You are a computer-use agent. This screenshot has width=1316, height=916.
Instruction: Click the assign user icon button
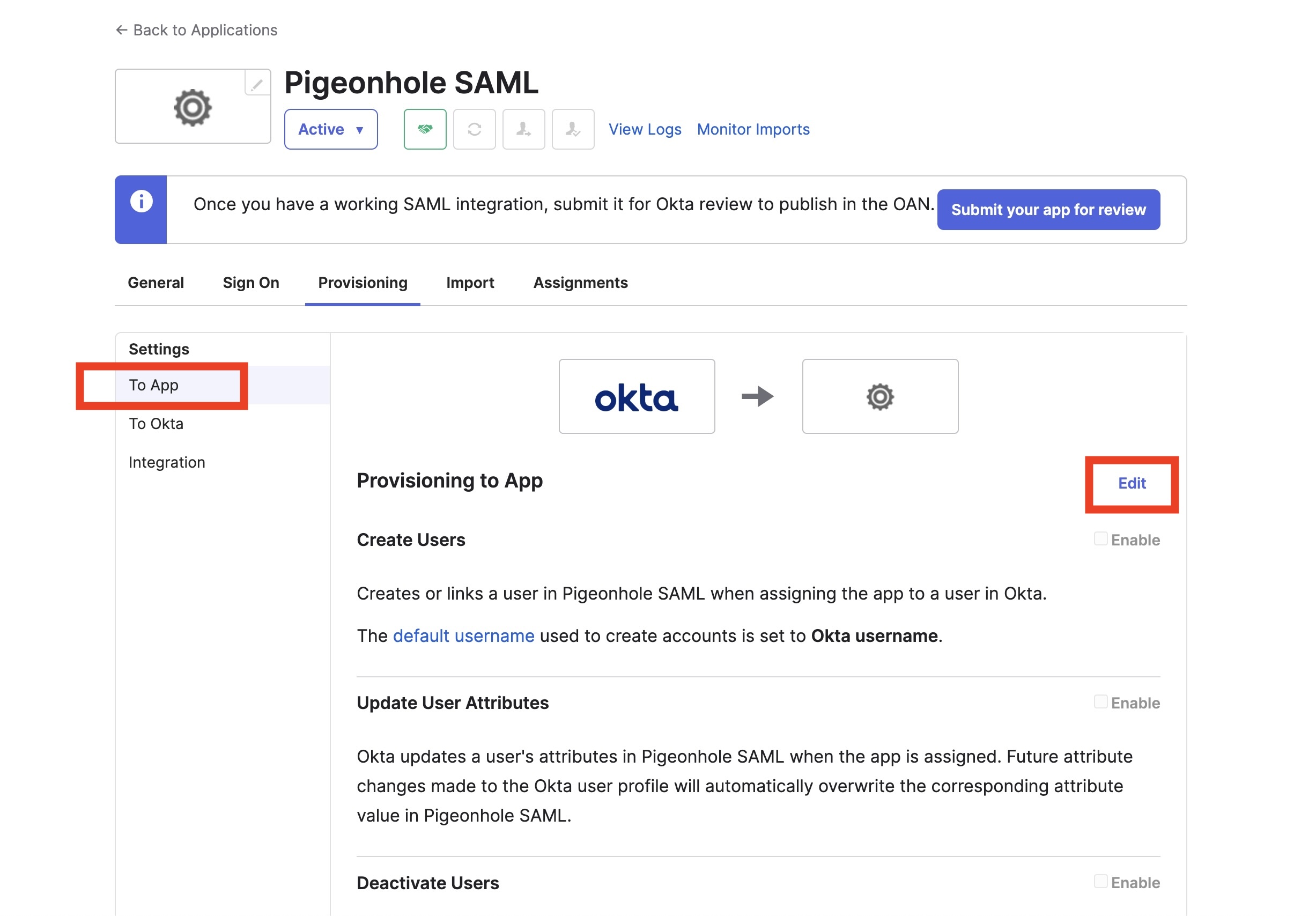tap(523, 129)
